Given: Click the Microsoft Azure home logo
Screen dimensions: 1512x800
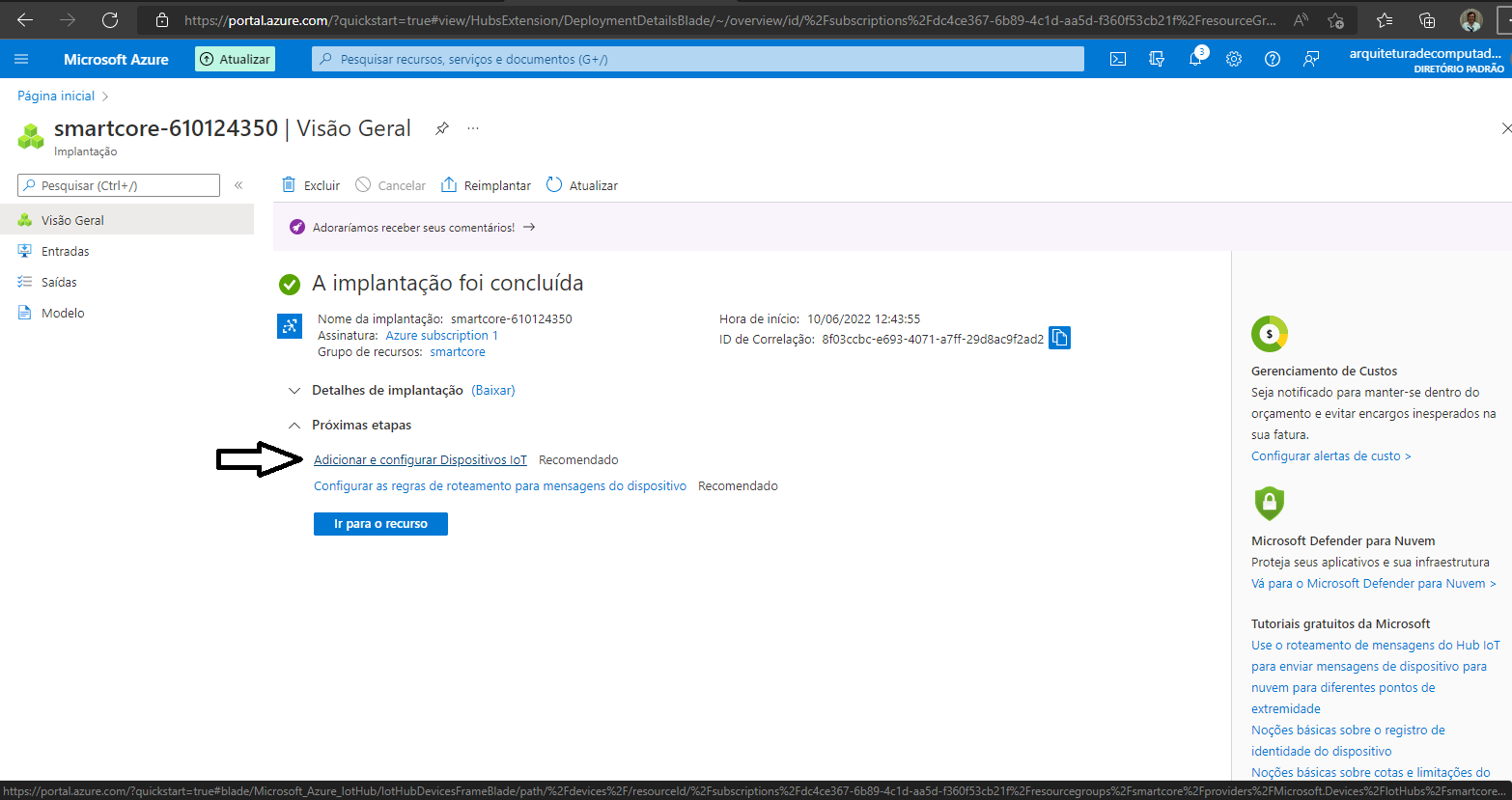Looking at the screenshot, I should pyautogui.click(x=116, y=59).
